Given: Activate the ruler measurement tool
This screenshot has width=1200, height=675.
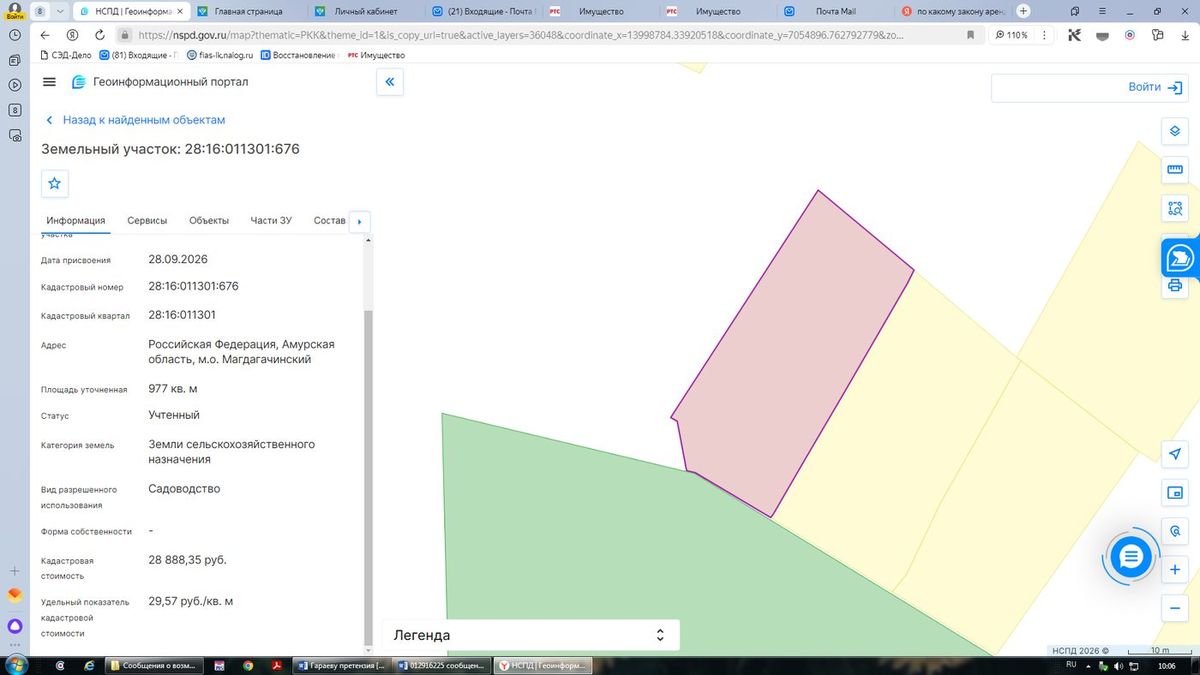Looking at the screenshot, I should 1175,170.
